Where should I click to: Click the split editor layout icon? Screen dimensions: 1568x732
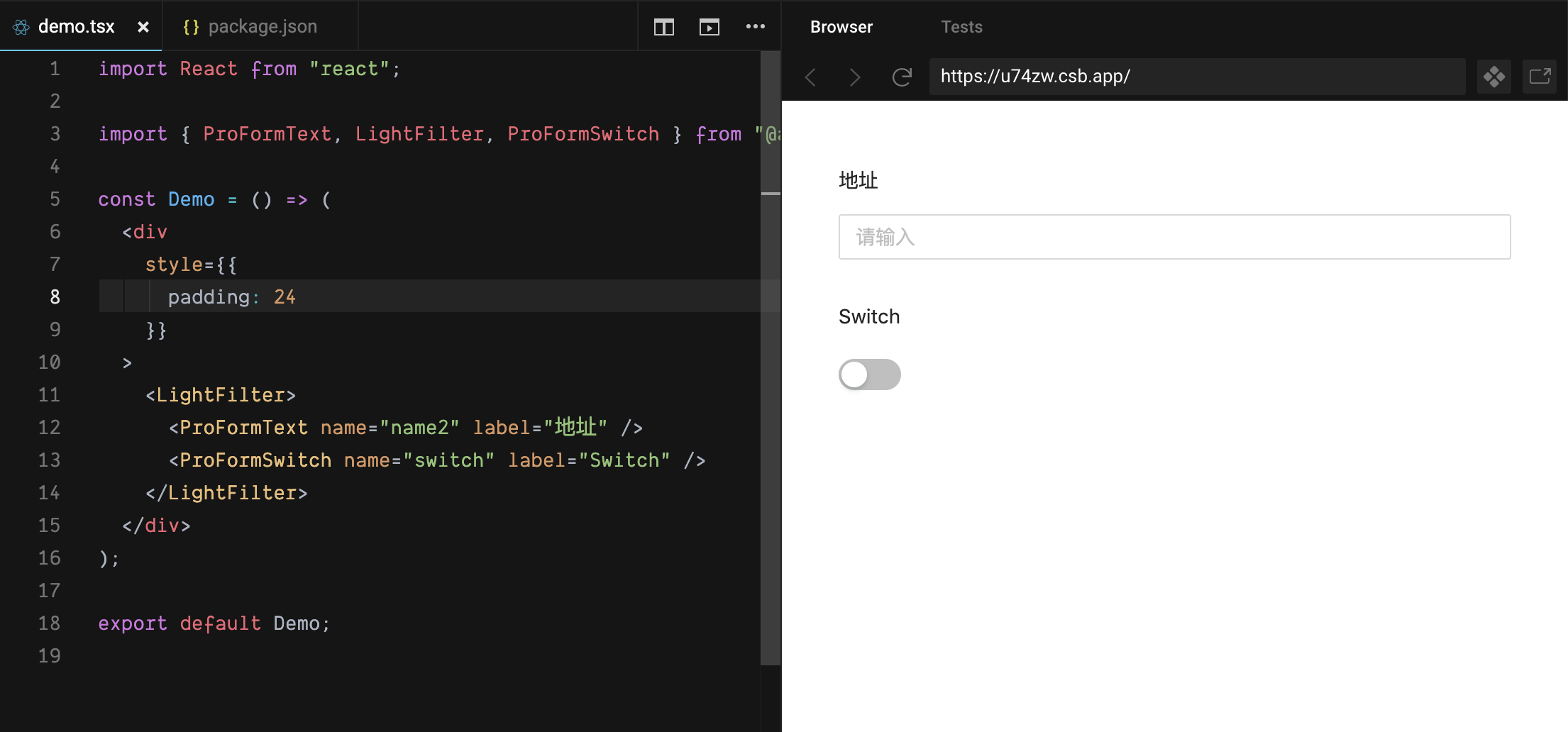coord(663,26)
